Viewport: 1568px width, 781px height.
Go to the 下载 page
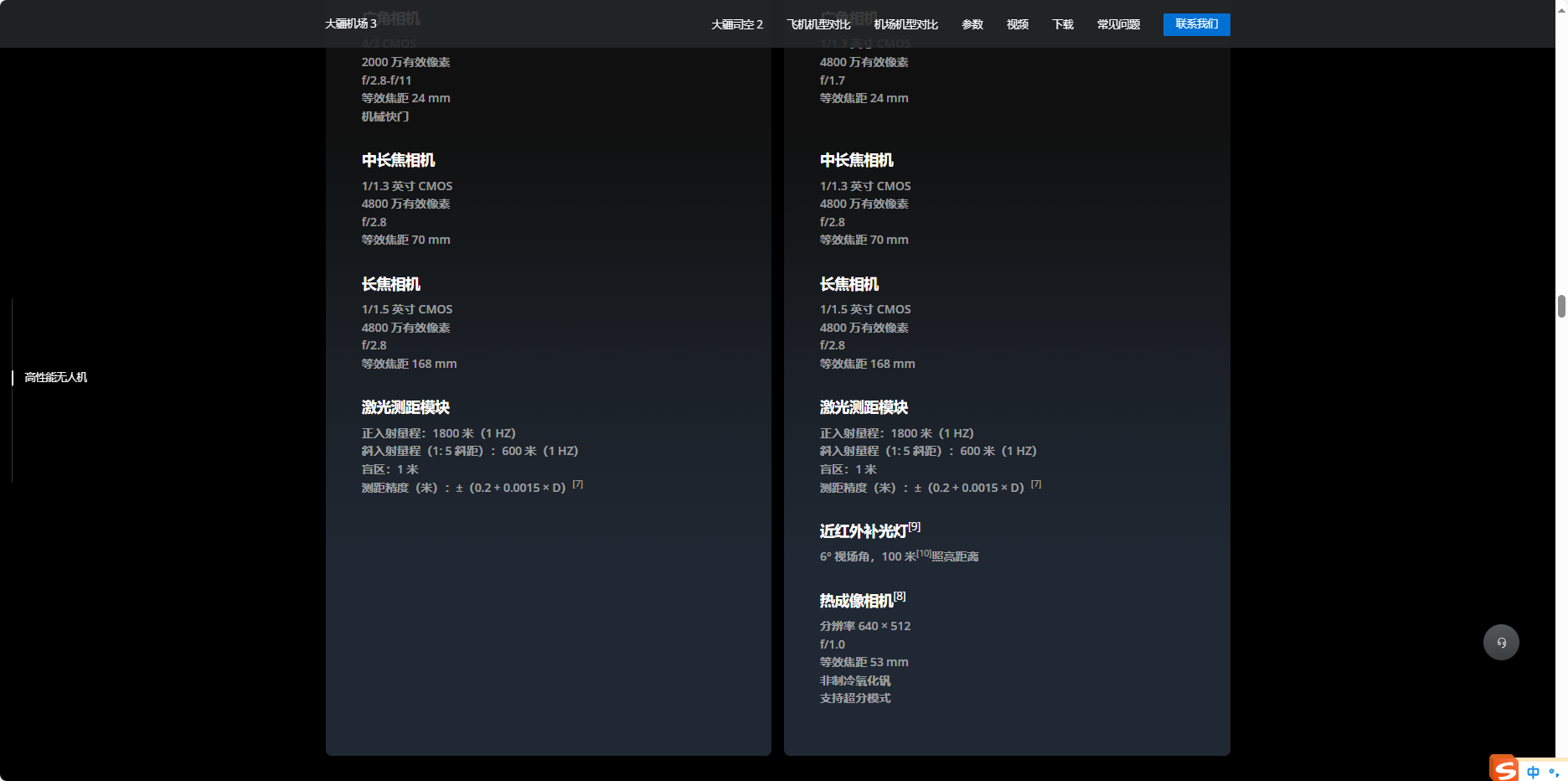[x=1063, y=24]
